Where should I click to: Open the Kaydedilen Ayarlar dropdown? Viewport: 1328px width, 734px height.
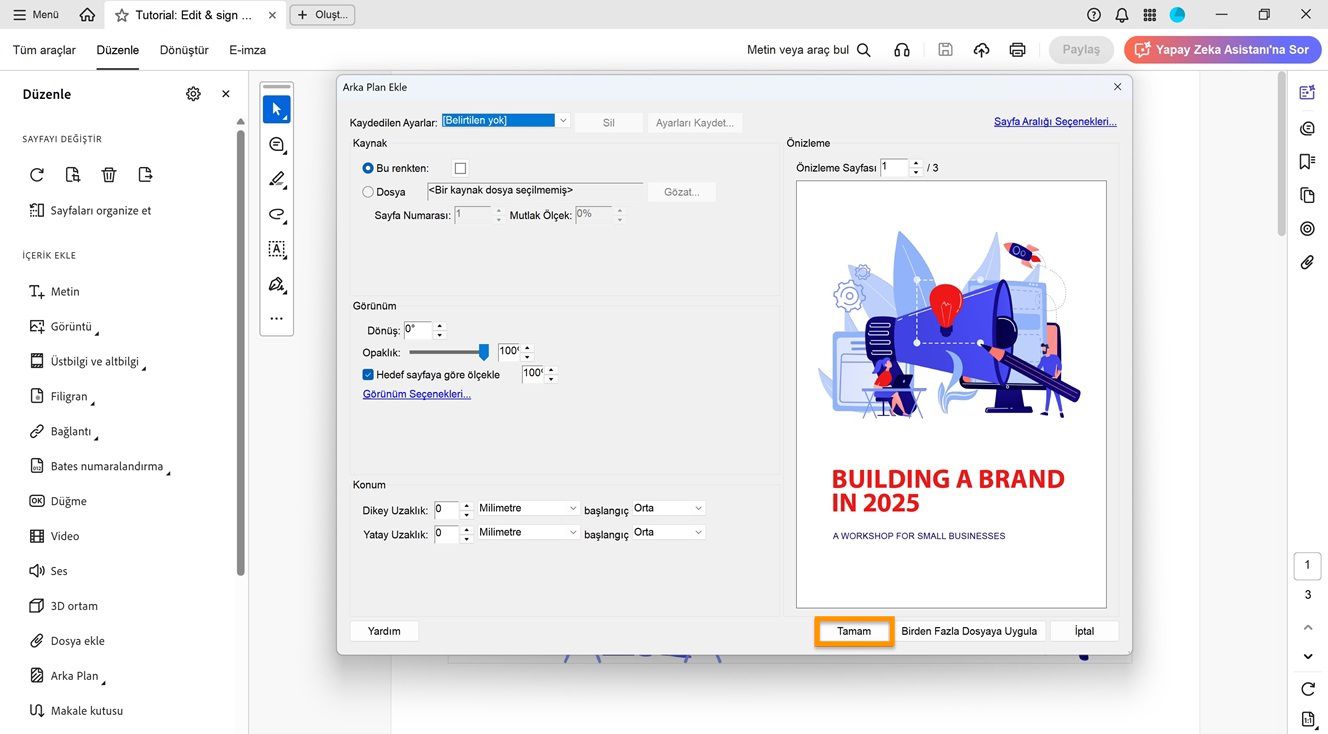pyautogui.click(x=506, y=121)
